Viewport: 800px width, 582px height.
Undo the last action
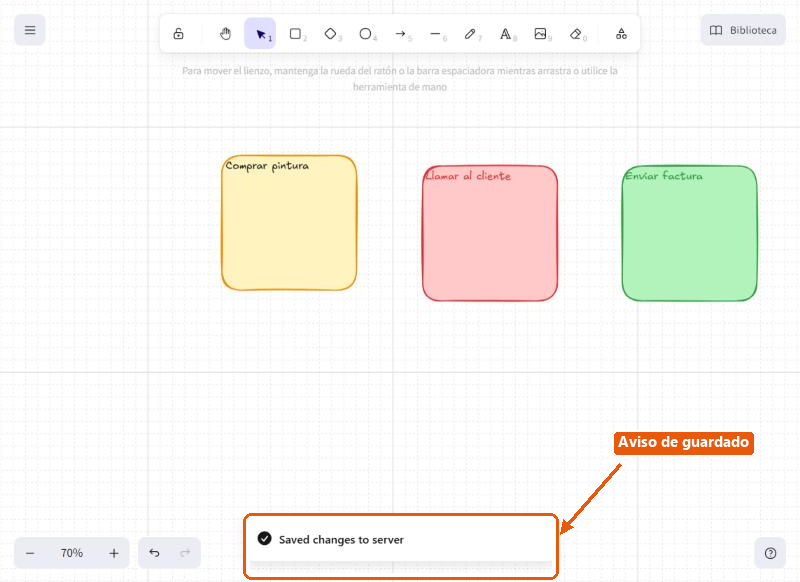[154, 553]
